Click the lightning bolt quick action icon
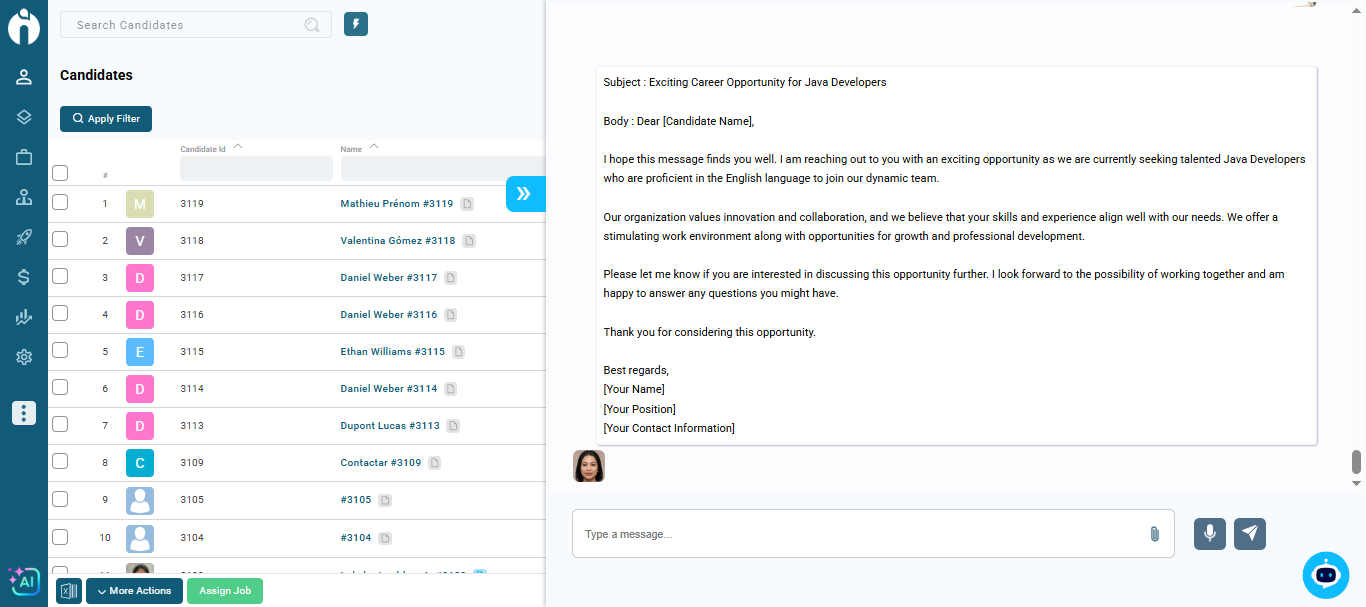This screenshot has height=607, width=1366. click(356, 24)
